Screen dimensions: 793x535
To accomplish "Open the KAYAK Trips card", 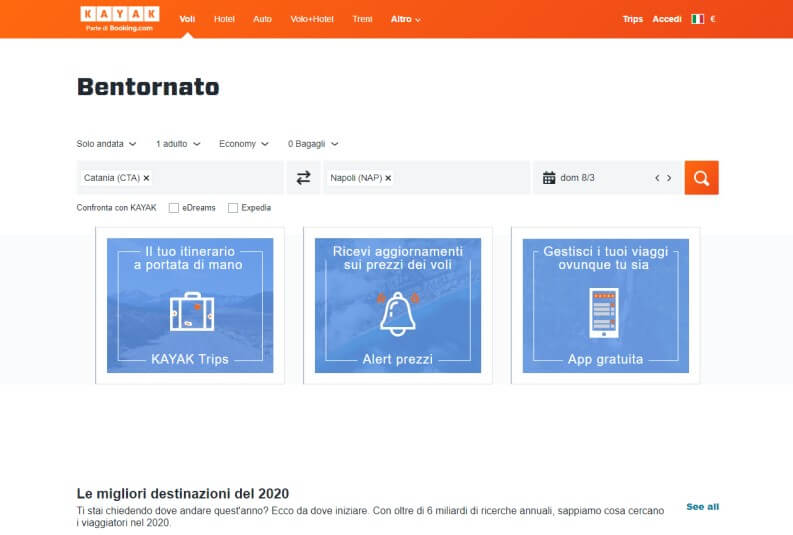I will click(x=190, y=305).
